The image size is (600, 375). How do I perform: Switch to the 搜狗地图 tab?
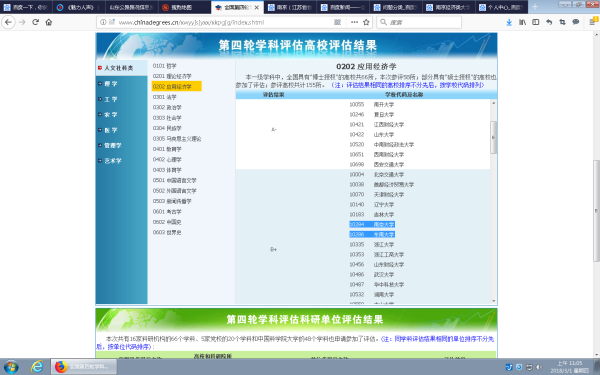[x=184, y=7]
